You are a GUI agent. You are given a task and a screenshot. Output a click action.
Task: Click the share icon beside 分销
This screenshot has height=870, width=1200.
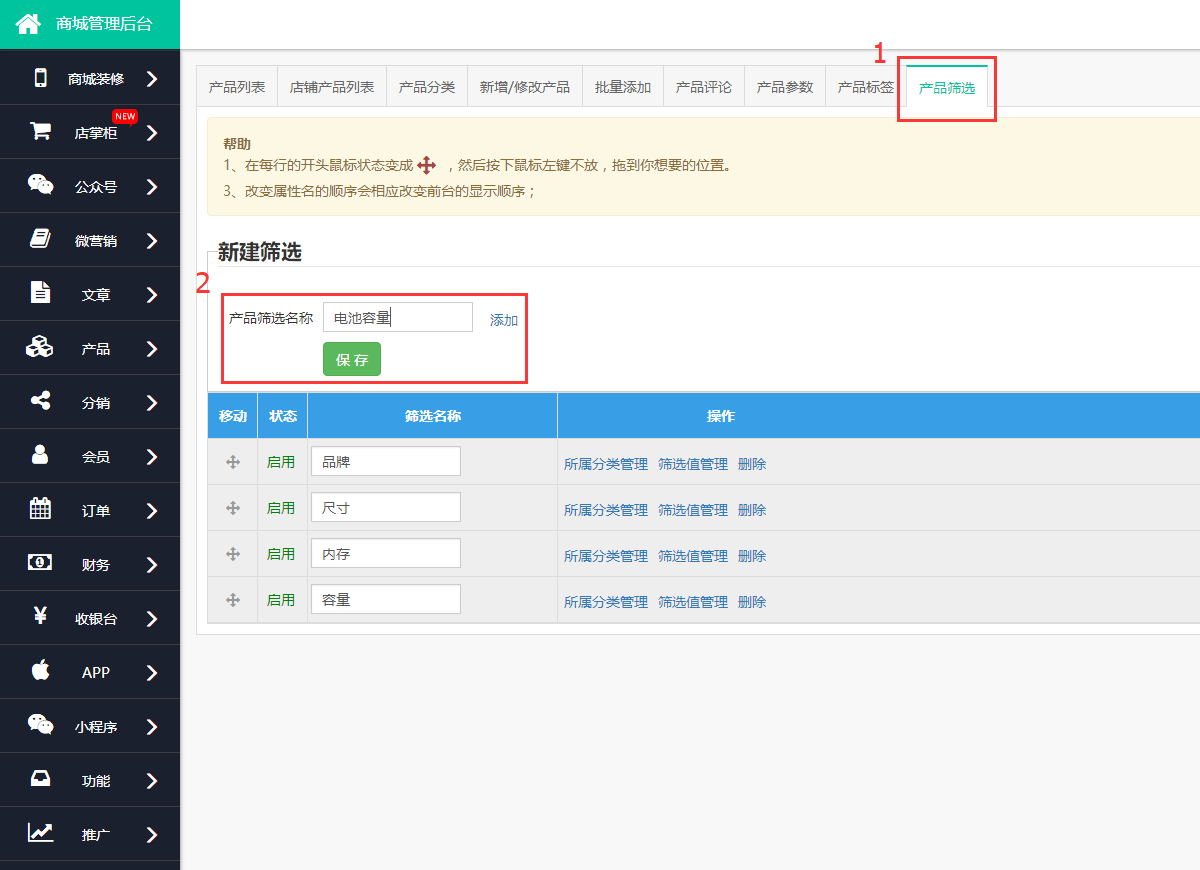[x=40, y=401]
